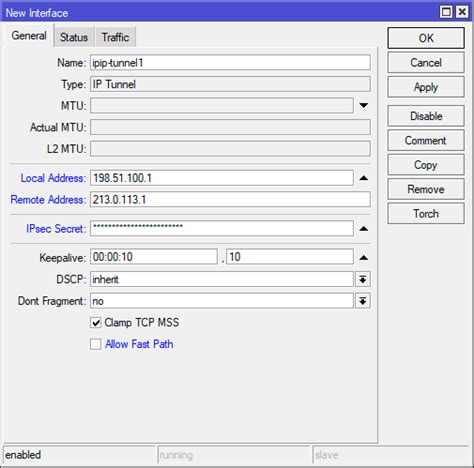Focus the Keepalive retries field showing 10
The width and height of the screenshot is (474, 468).
coord(290,257)
